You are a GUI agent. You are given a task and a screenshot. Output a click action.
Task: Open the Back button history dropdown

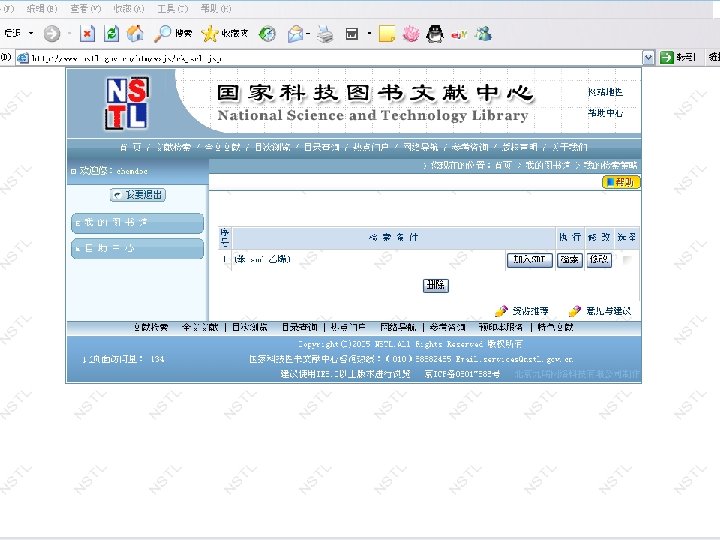click(31, 33)
